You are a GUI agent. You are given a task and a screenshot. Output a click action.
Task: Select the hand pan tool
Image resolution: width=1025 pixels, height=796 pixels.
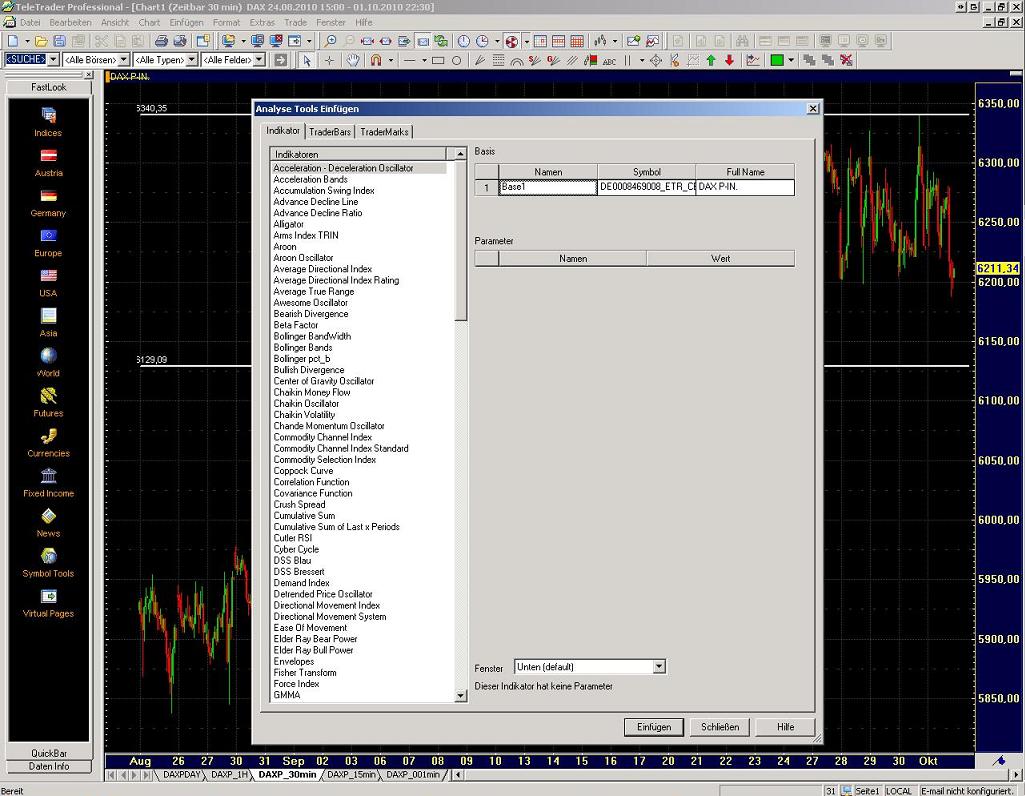[x=353, y=60]
